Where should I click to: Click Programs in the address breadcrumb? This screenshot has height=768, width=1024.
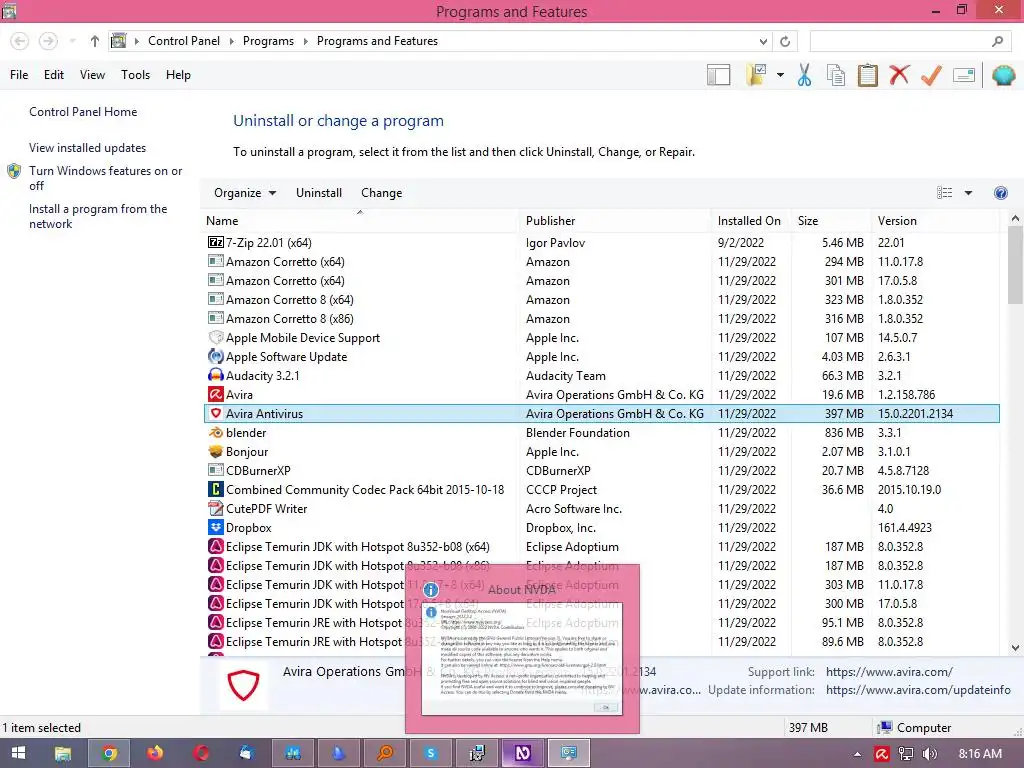268,41
